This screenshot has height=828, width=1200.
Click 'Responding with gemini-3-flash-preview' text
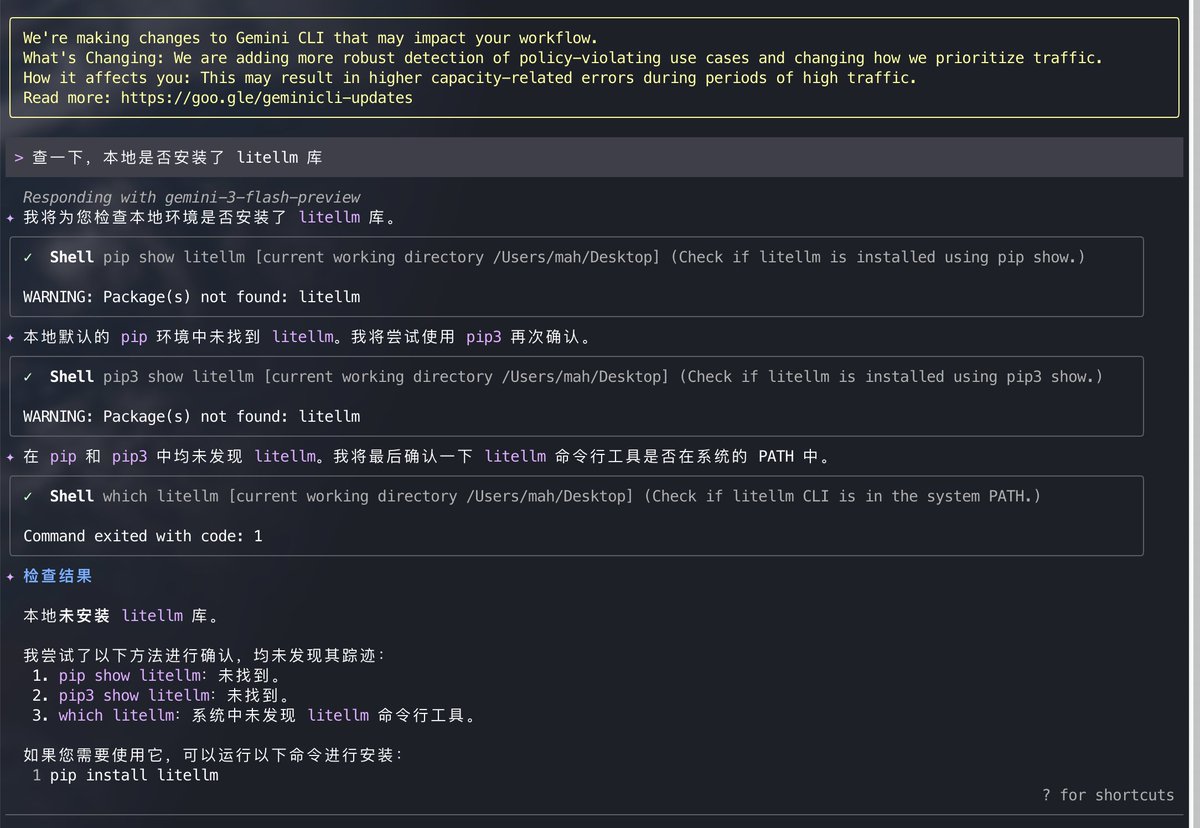tap(192, 197)
